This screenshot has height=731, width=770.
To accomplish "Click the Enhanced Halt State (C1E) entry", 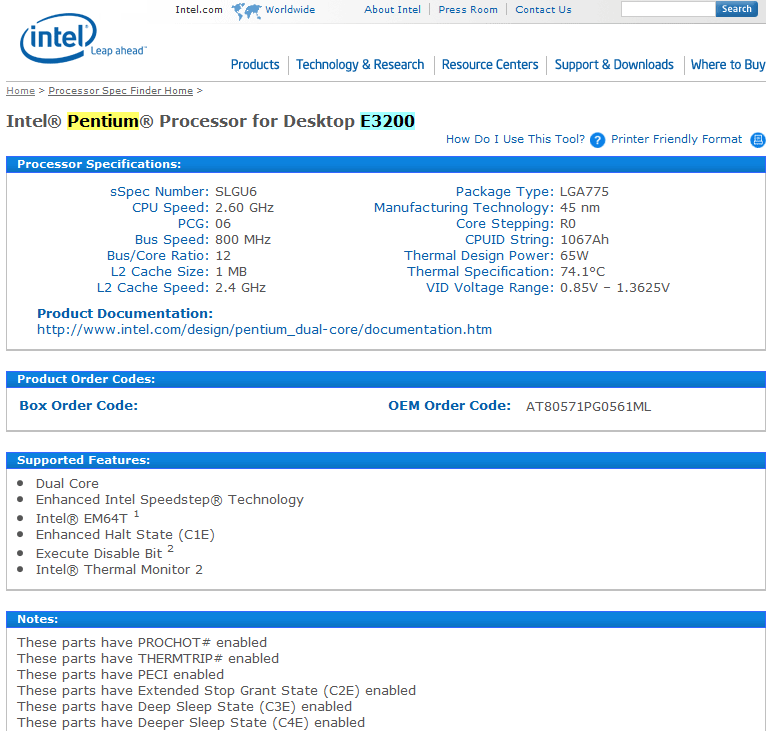I will coord(125,535).
